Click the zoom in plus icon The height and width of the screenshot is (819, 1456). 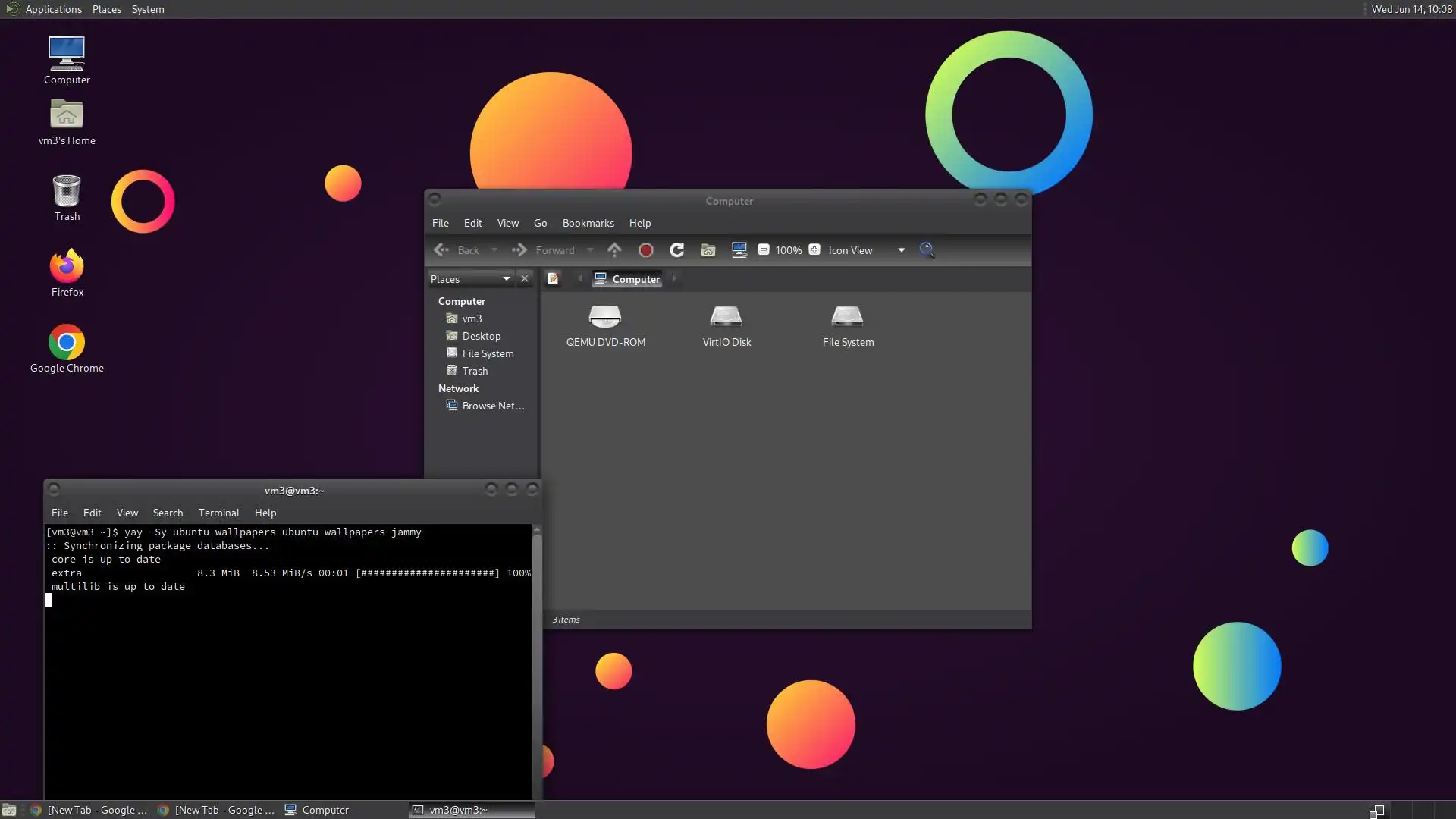pos(814,250)
